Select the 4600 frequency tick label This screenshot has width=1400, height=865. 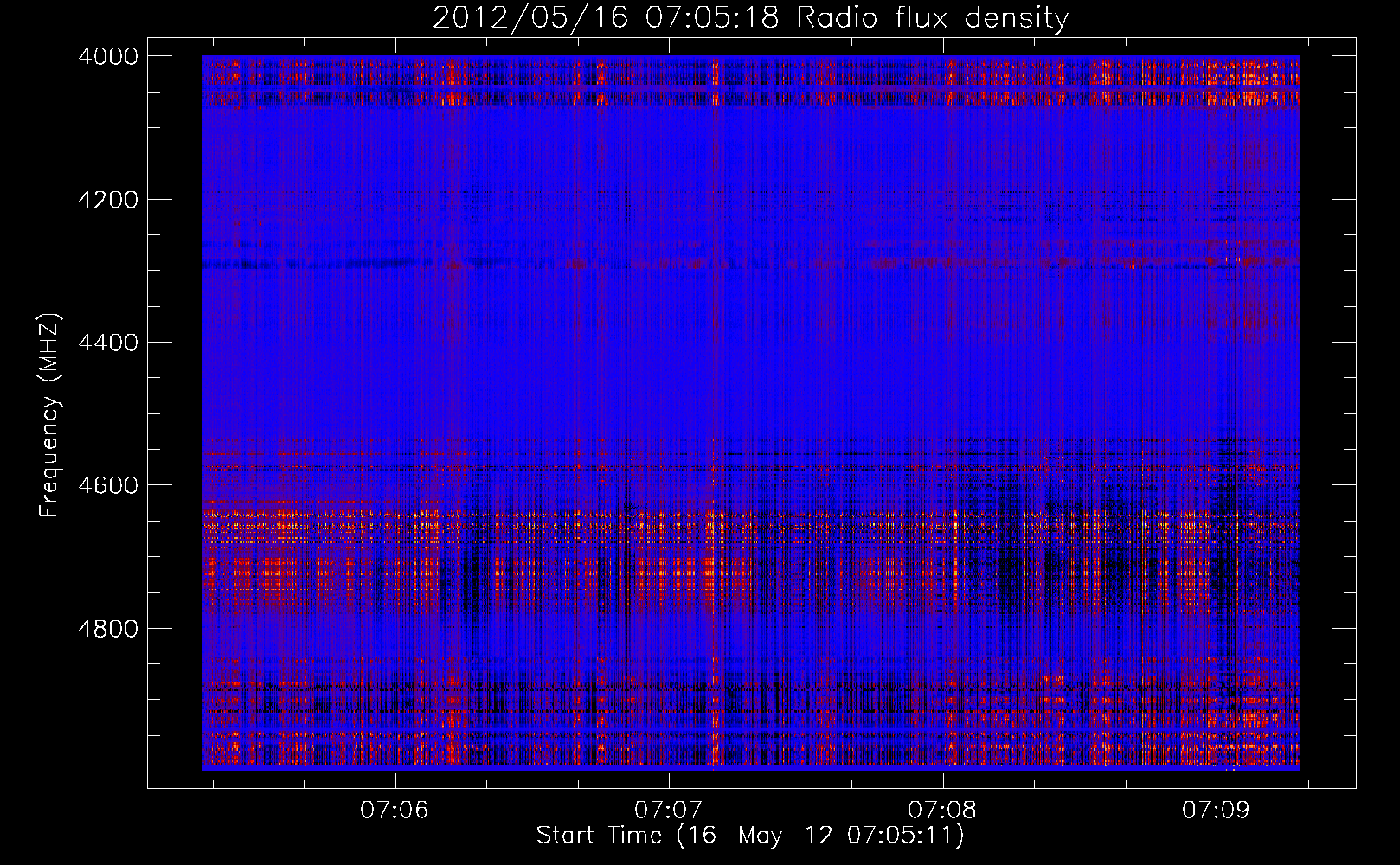coord(108,485)
